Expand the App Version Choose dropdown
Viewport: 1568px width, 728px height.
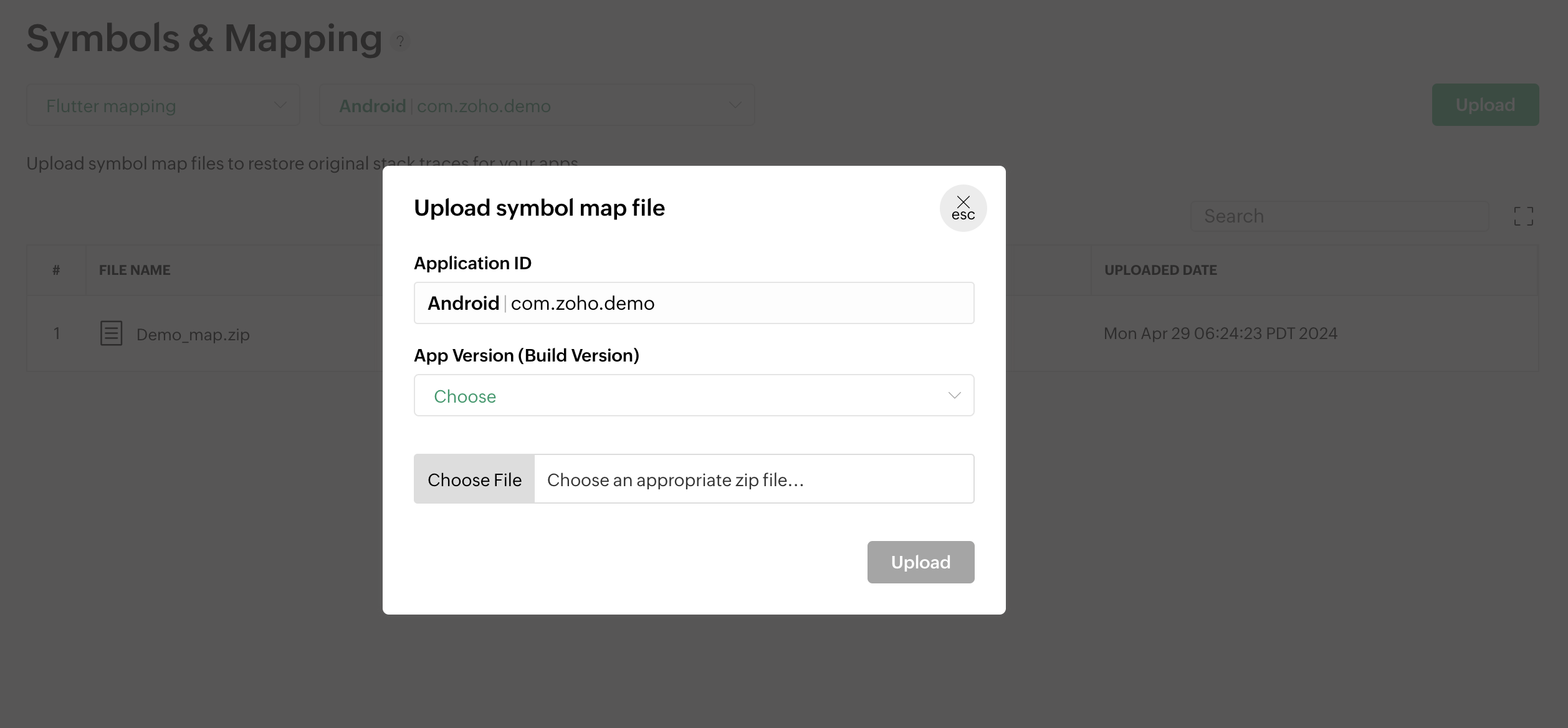point(693,395)
